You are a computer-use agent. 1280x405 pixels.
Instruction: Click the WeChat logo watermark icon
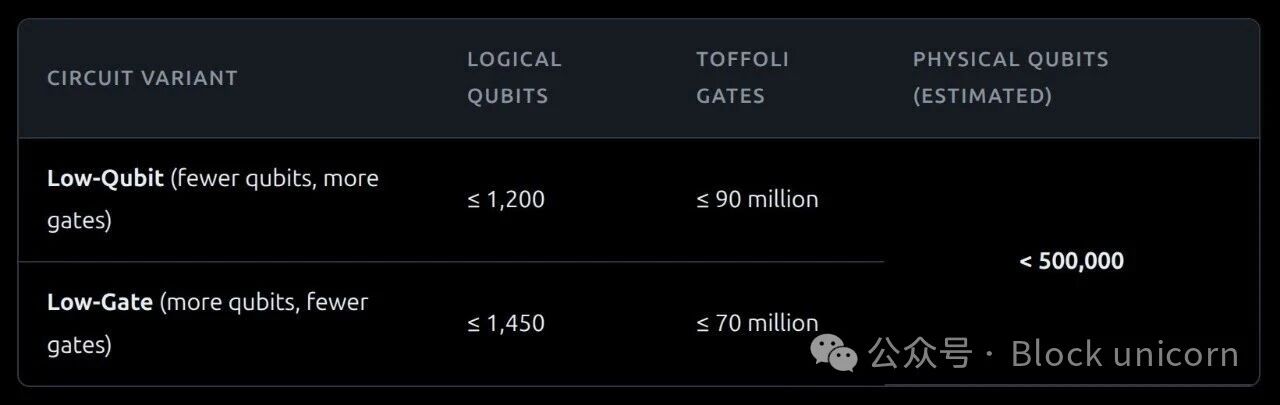click(x=834, y=352)
